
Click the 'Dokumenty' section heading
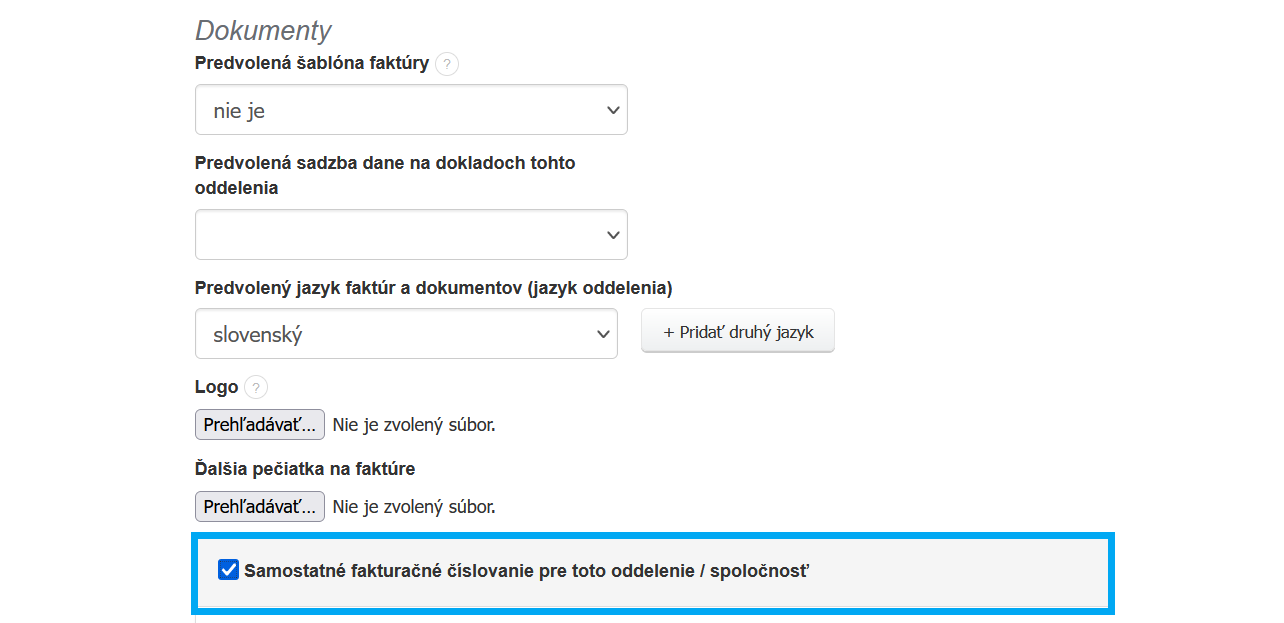click(263, 31)
